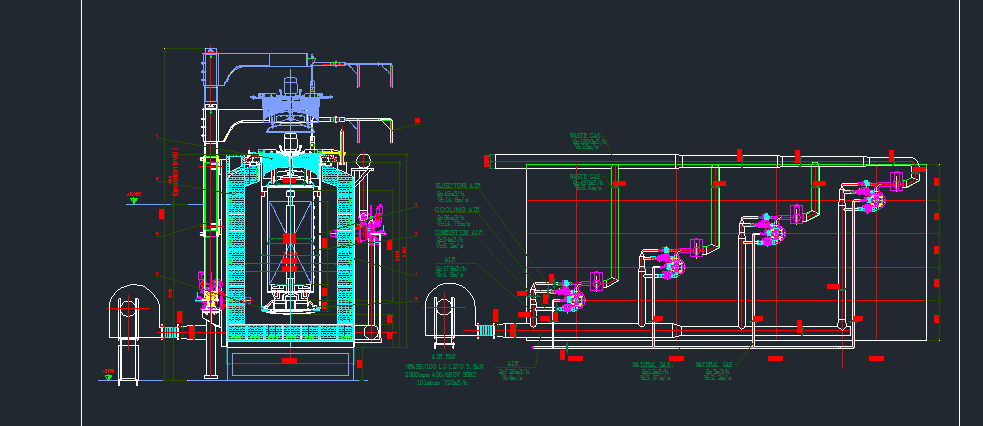Viewport: 983px width, 426px height.
Task: Select the fan spec text 101mbar 720m3/h
Action: pos(442,382)
